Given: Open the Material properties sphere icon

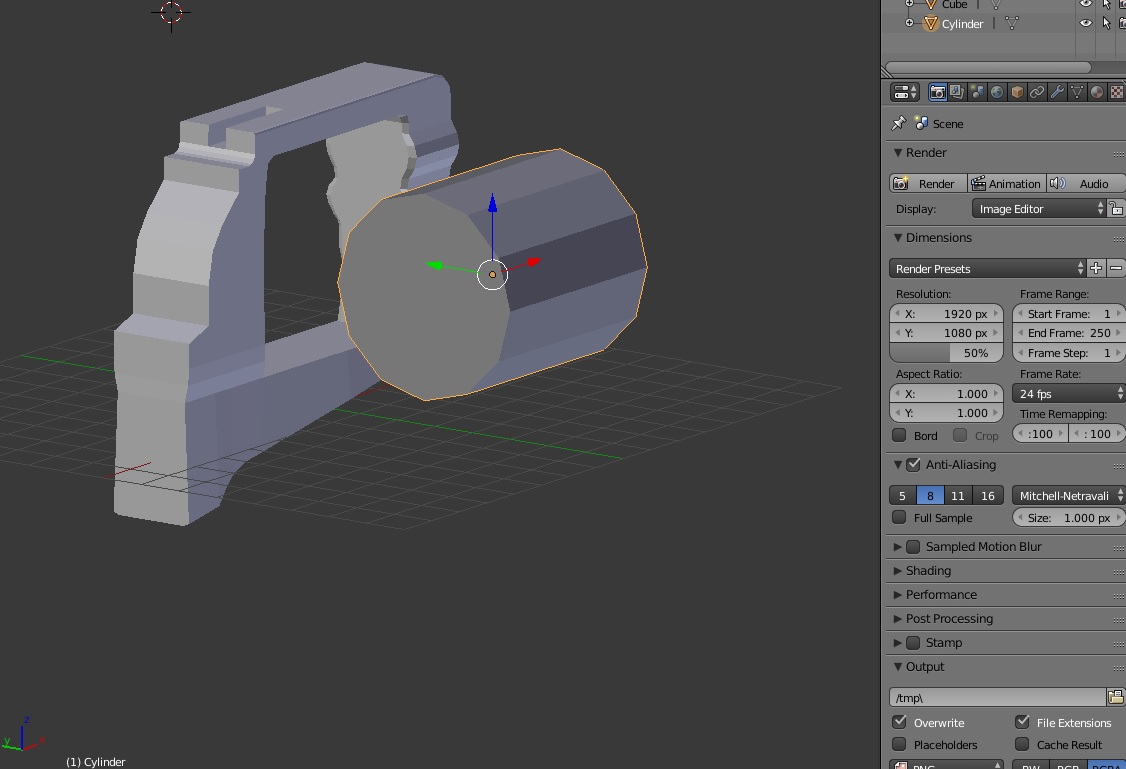Looking at the screenshot, I should (1097, 92).
